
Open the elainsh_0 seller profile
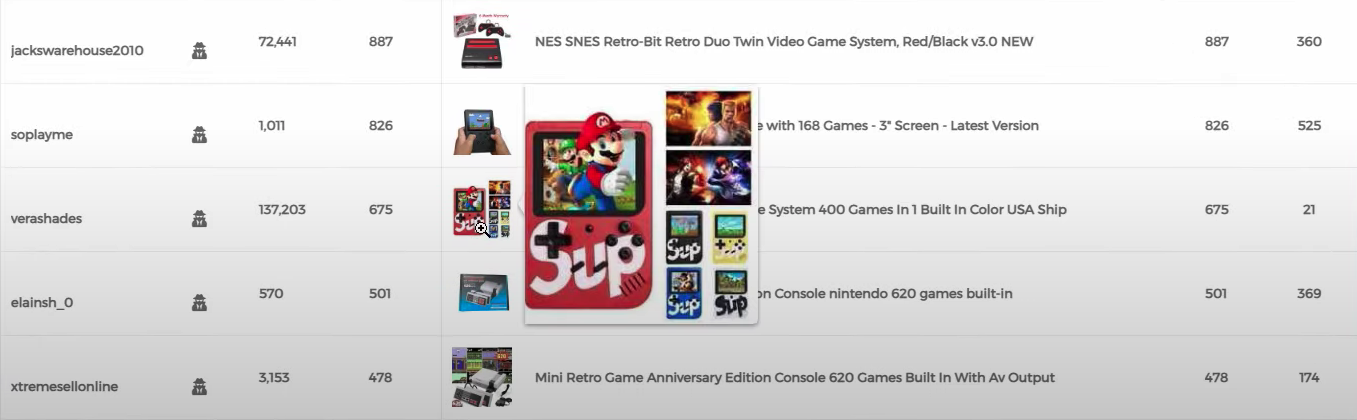42,302
